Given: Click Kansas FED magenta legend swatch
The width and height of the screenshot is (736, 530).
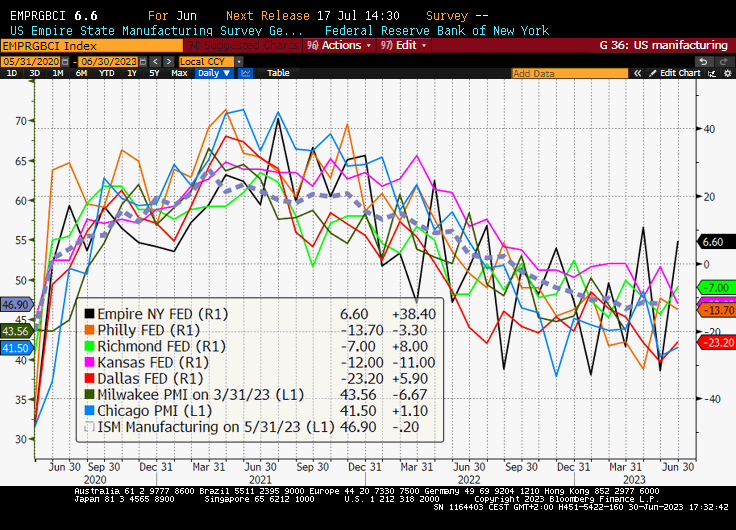Looking at the screenshot, I should (x=89, y=362).
